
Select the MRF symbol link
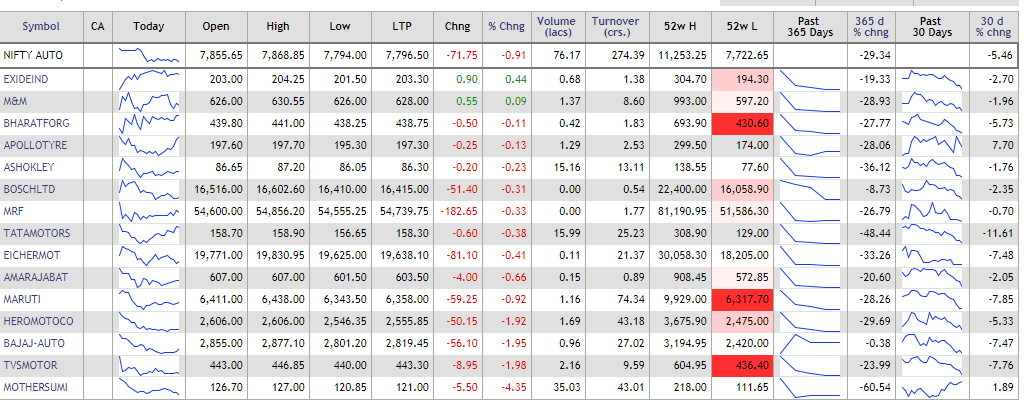14,210
